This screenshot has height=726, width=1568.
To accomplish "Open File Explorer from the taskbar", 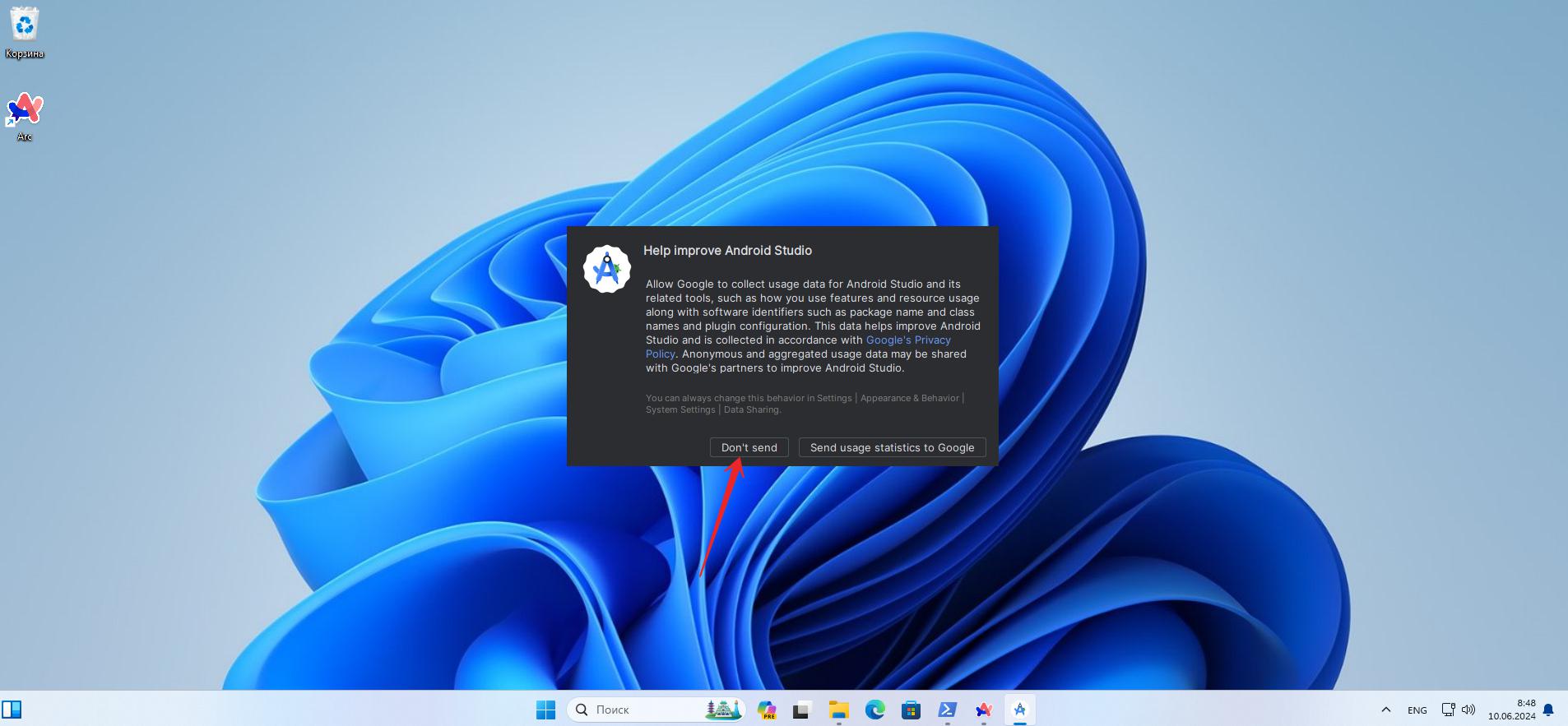I will [838, 710].
